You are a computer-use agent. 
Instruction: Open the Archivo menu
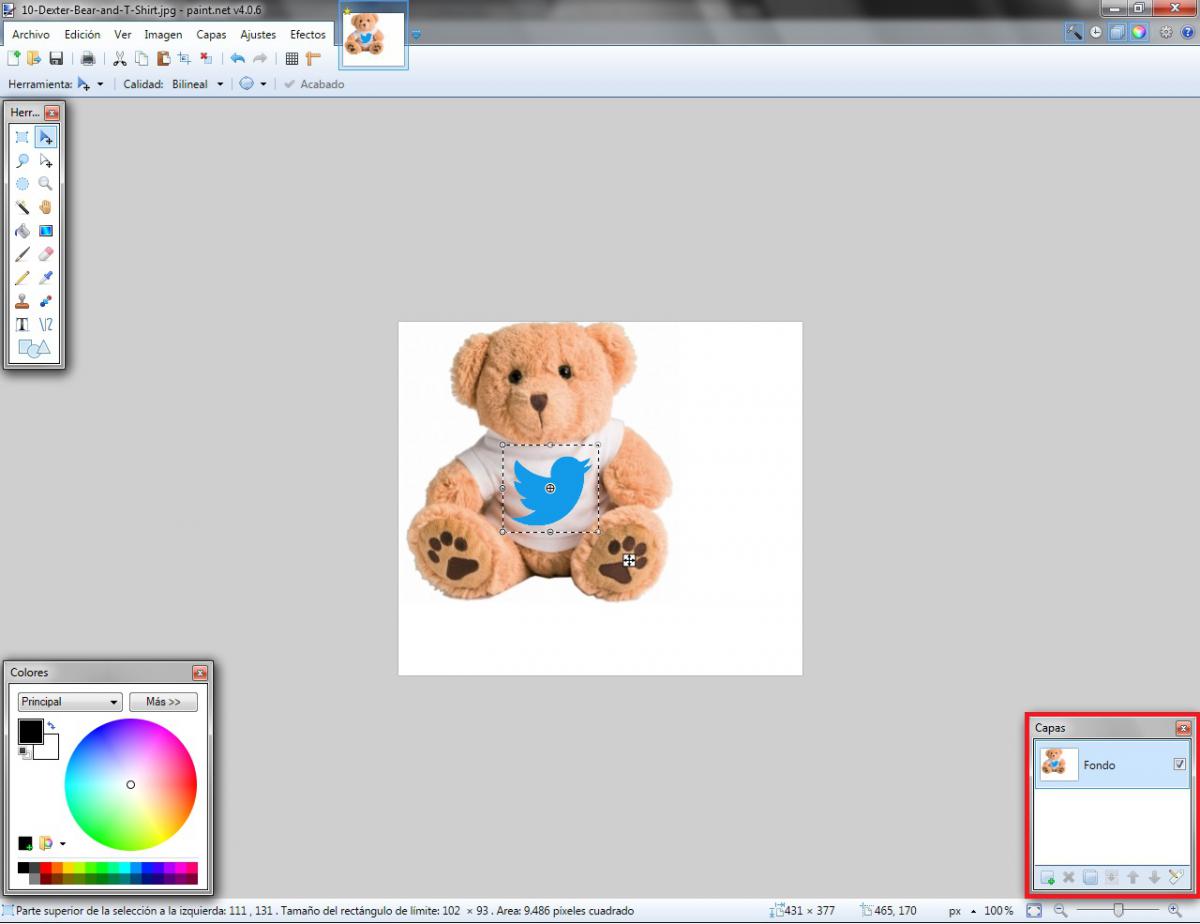point(30,34)
